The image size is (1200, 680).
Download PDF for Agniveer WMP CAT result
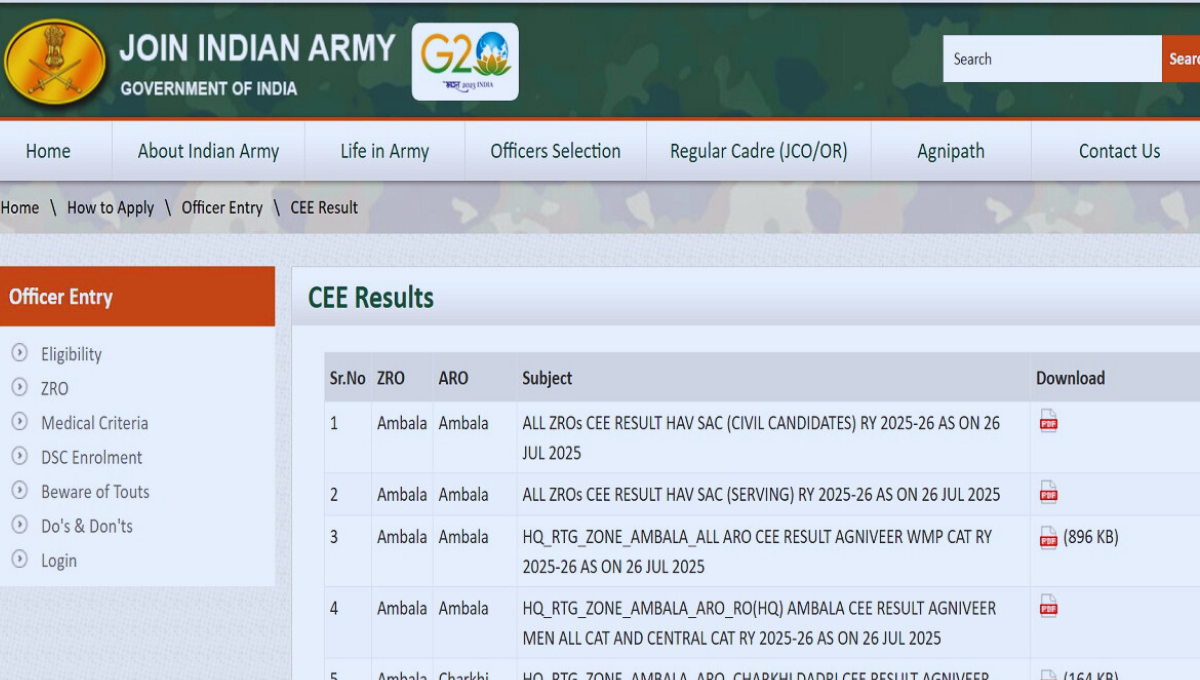click(x=1048, y=537)
